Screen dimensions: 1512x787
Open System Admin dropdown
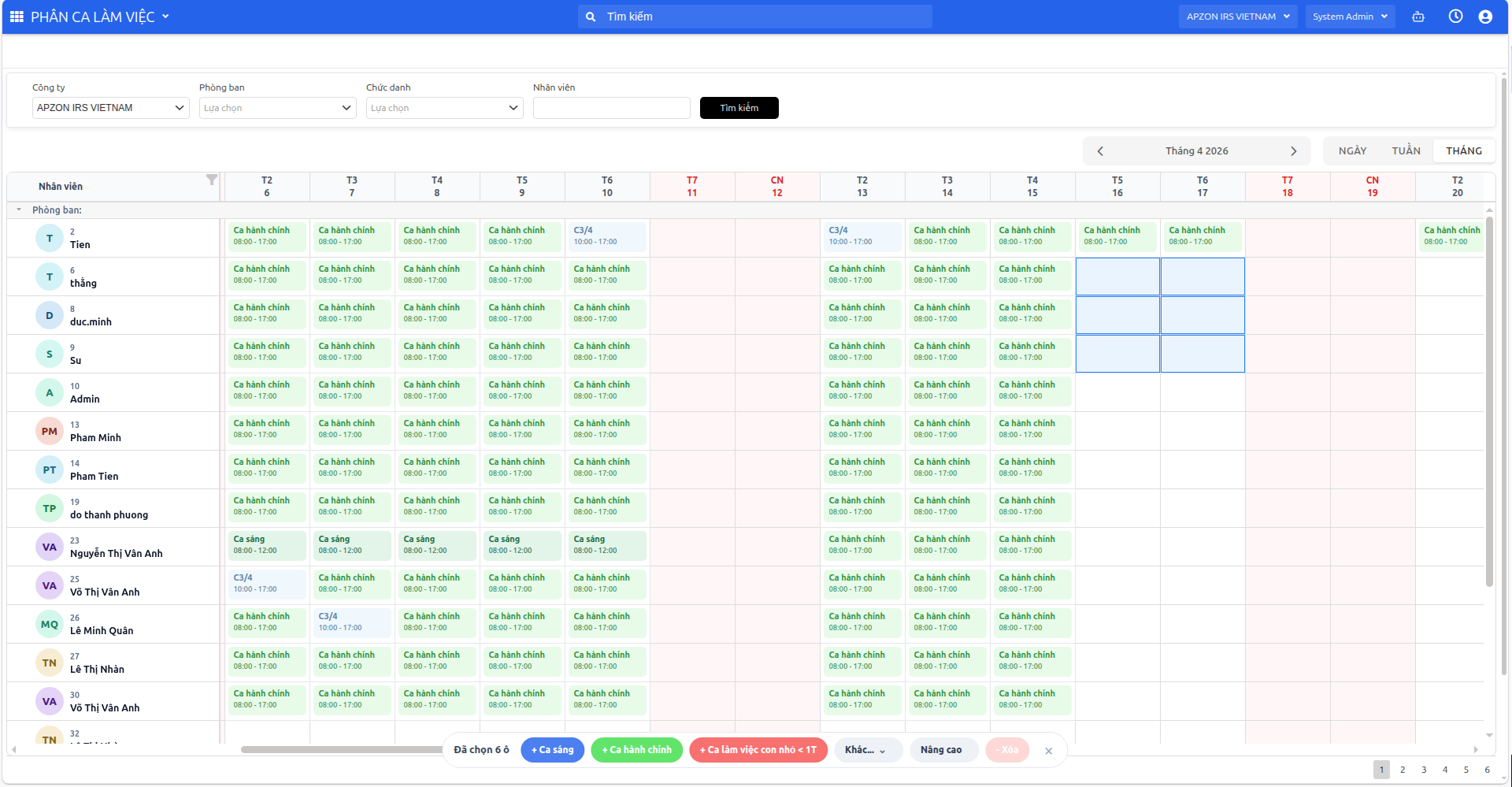[1350, 17]
